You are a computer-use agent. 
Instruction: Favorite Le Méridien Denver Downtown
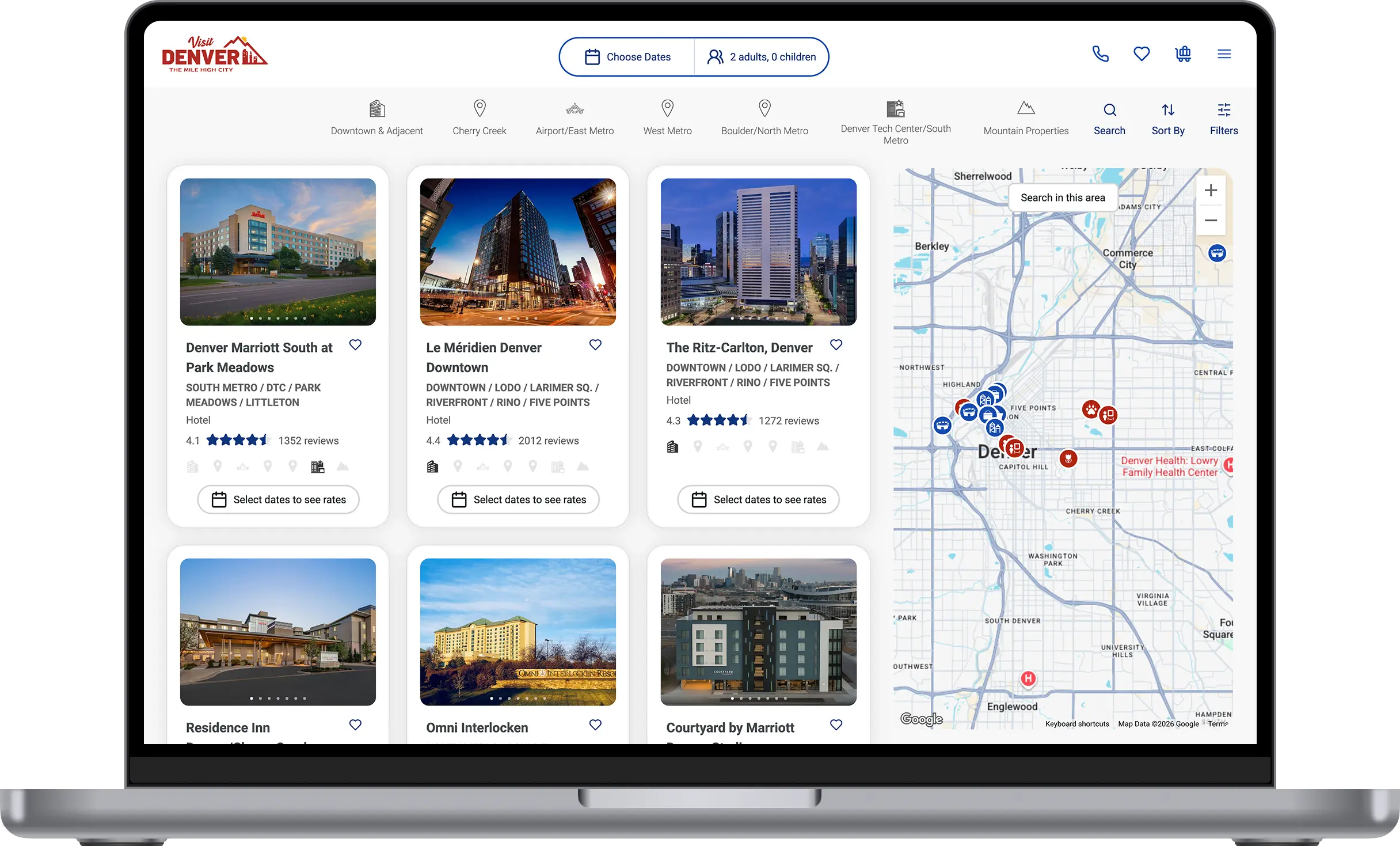595,345
